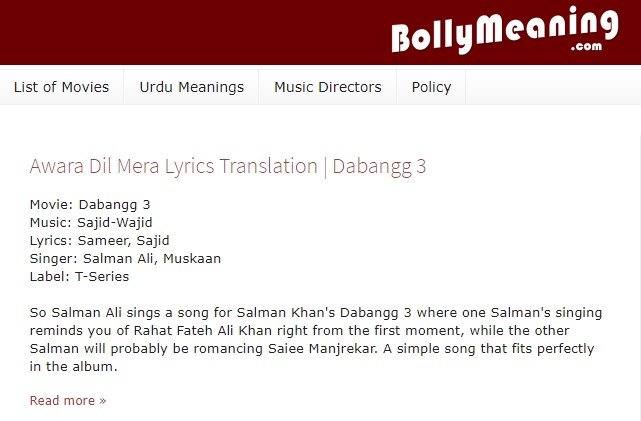Select the Policy menu item
The width and height of the screenshot is (641, 421).
pyautogui.click(x=431, y=87)
